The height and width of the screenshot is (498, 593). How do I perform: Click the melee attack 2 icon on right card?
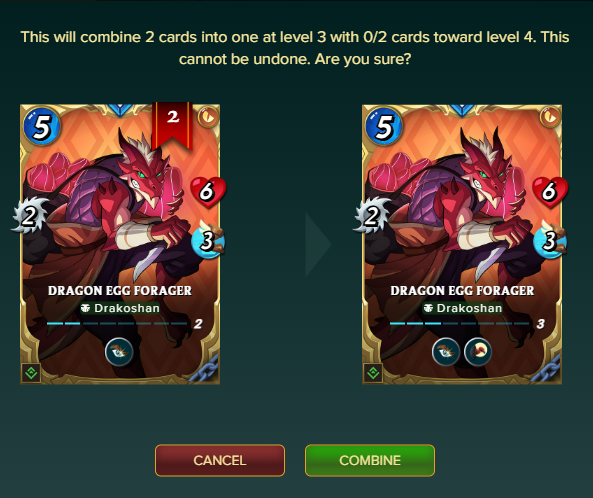[372, 215]
